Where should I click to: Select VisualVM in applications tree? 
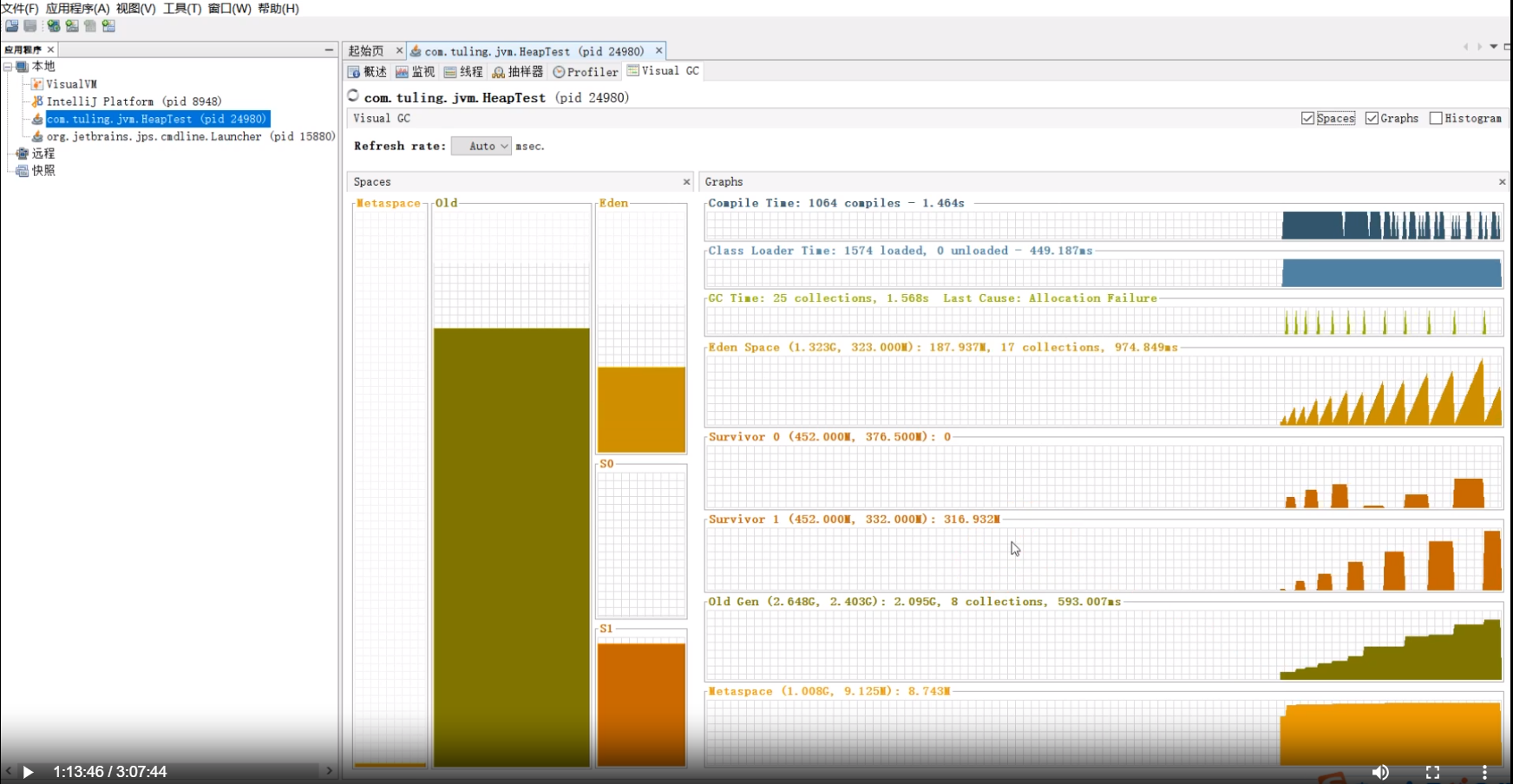pos(71,84)
